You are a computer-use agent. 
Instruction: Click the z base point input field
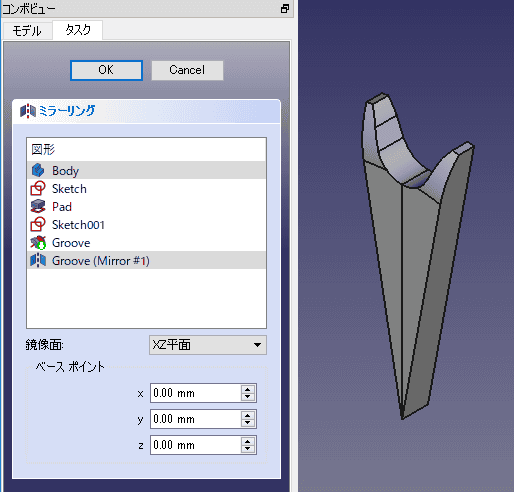(196, 445)
